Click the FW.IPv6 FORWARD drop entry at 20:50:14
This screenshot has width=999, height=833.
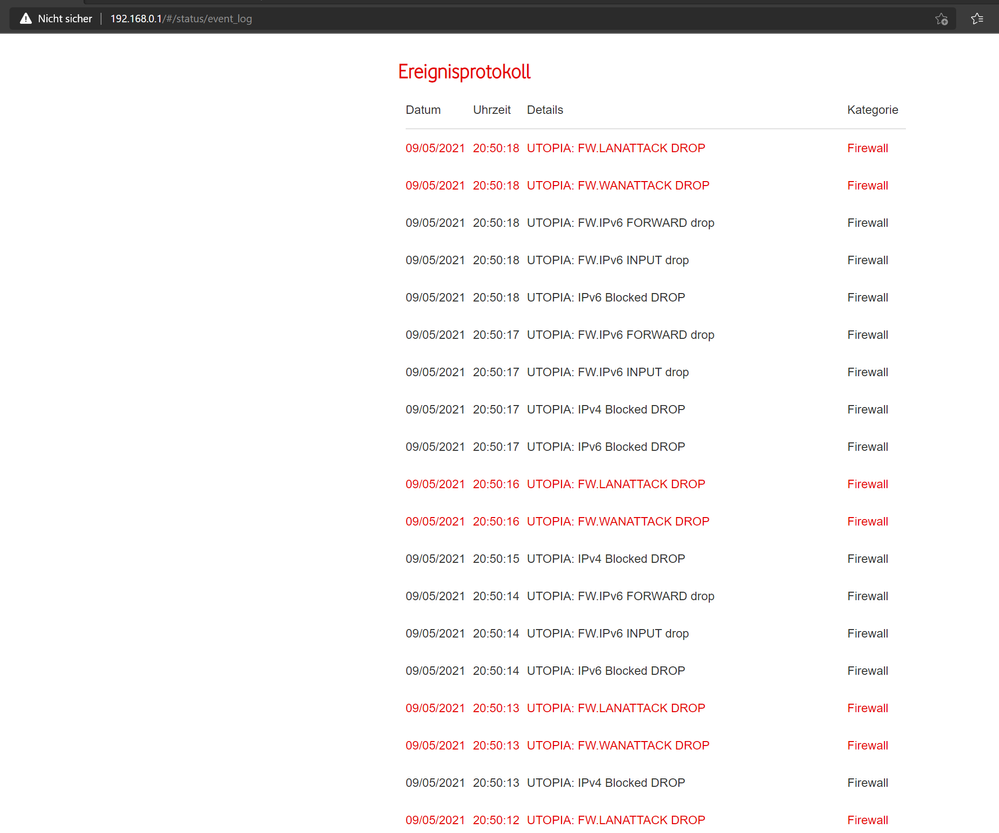621,595
